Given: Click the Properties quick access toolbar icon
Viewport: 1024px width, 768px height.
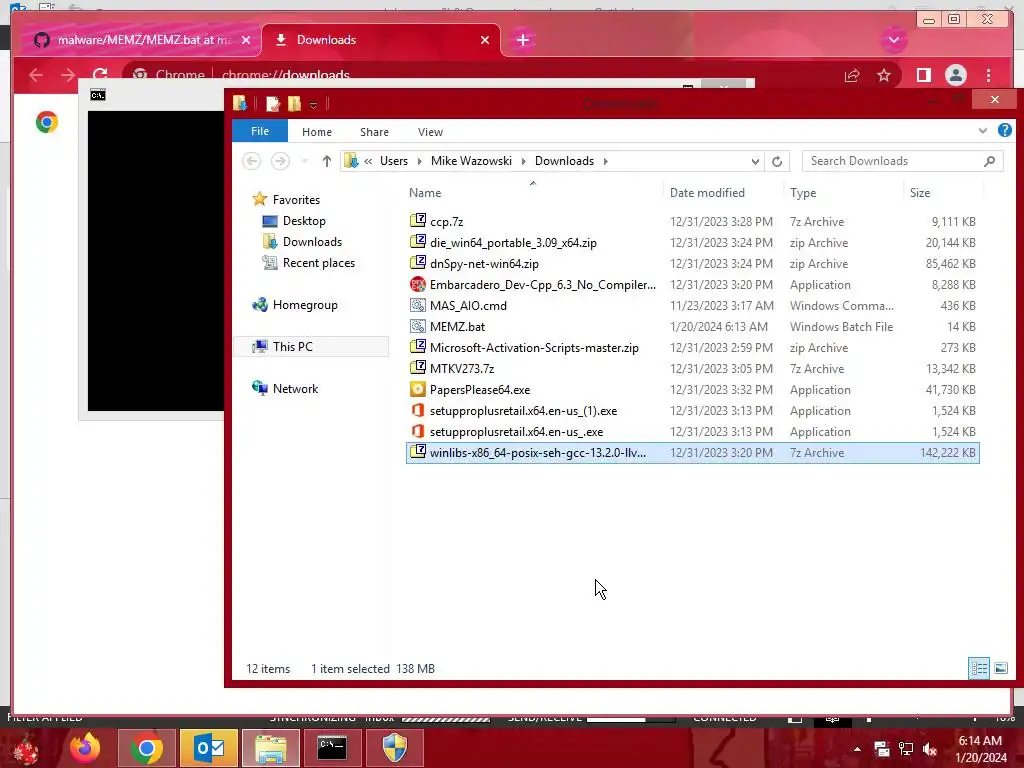Looking at the screenshot, I should [272, 103].
